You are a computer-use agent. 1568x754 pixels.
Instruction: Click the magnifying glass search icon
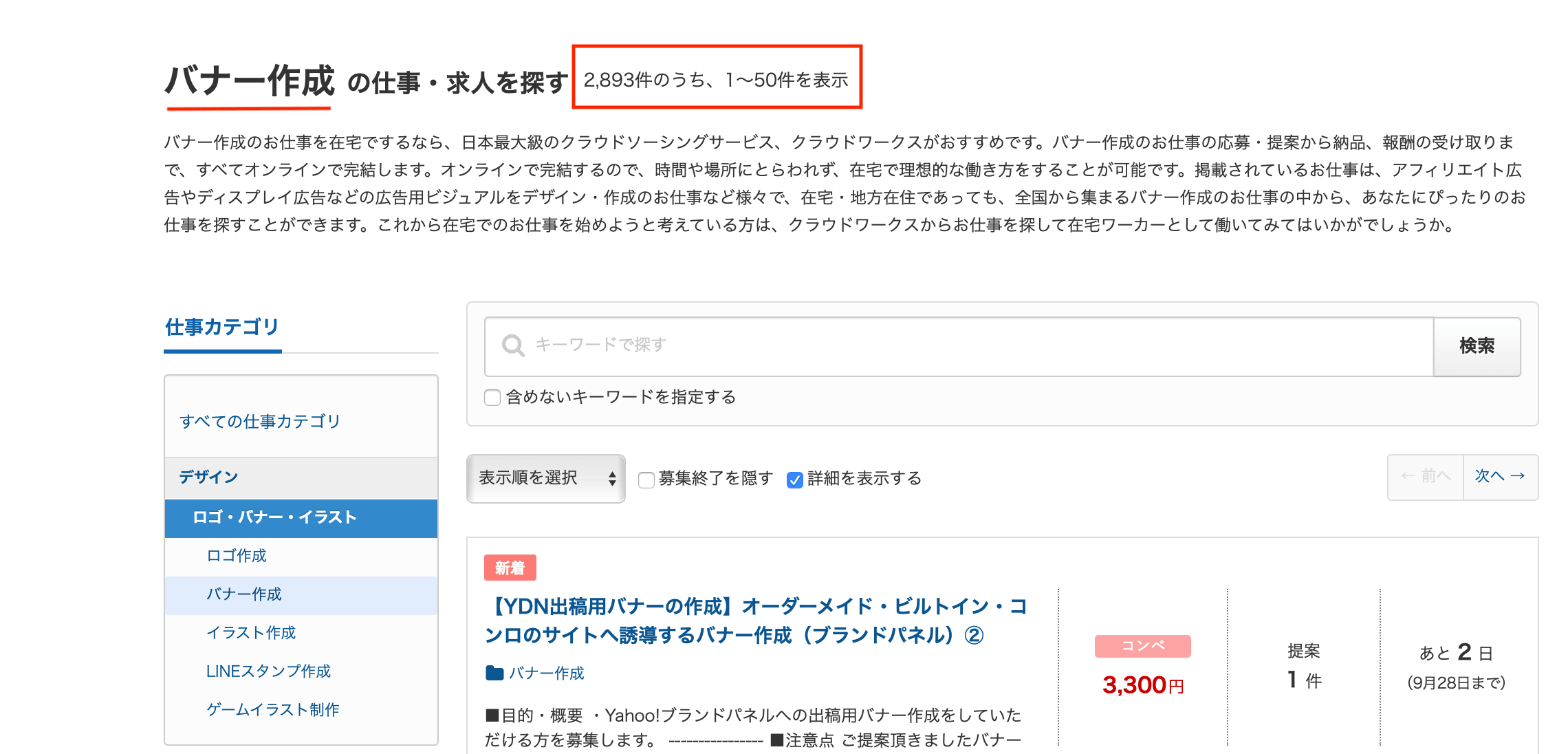click(x=513, y=345)
